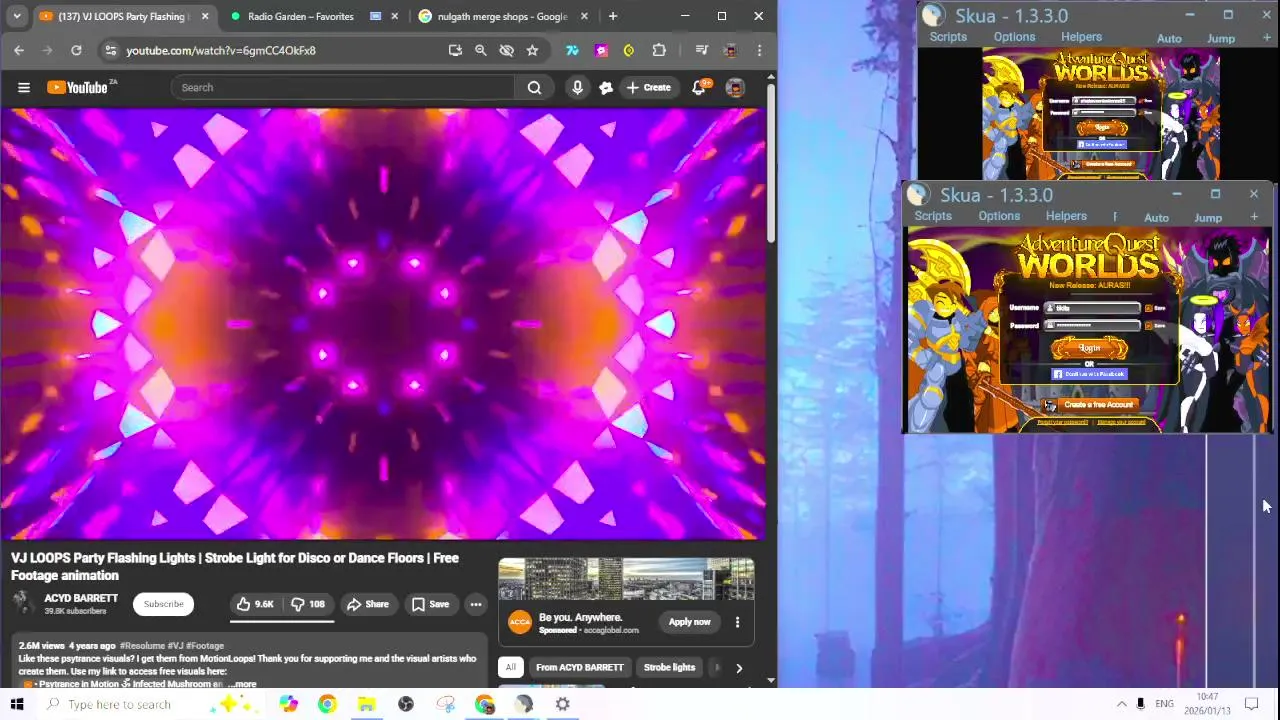Open Scripts menu in back Skua window
Viewport: 1280px width, 720px height.
[x=948, y=37]
